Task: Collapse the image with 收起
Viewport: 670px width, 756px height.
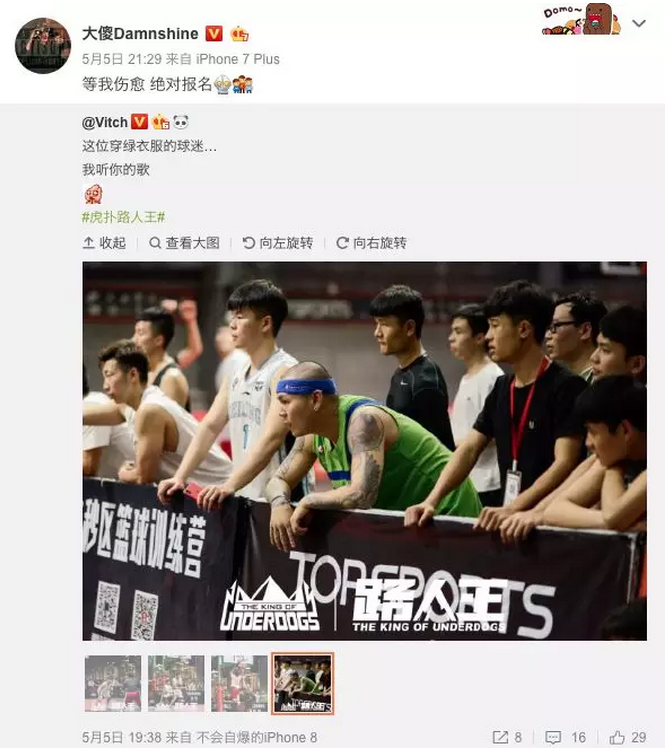Action: coord(104,243)
